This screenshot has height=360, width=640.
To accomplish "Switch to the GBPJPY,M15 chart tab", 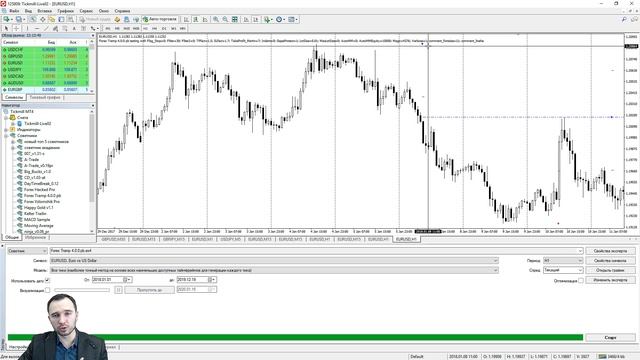I will tap(174, 239).
